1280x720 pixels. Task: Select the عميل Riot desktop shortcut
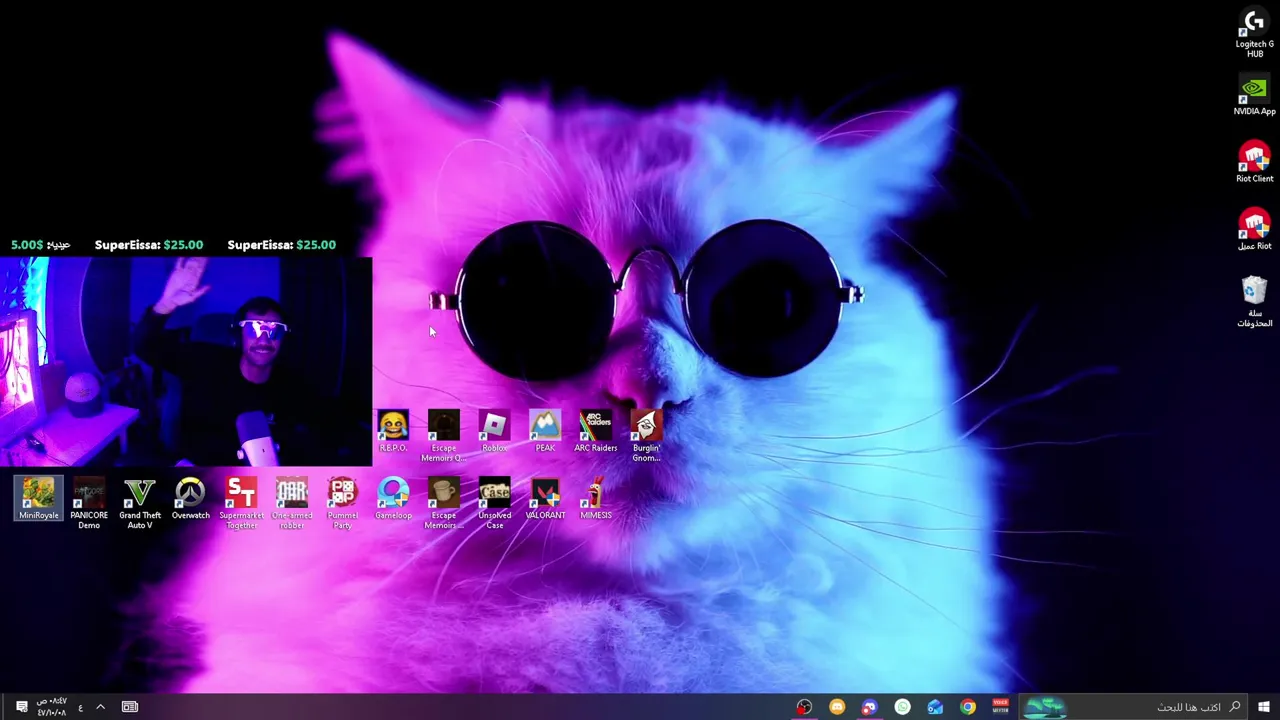(x=1254, y=230)
